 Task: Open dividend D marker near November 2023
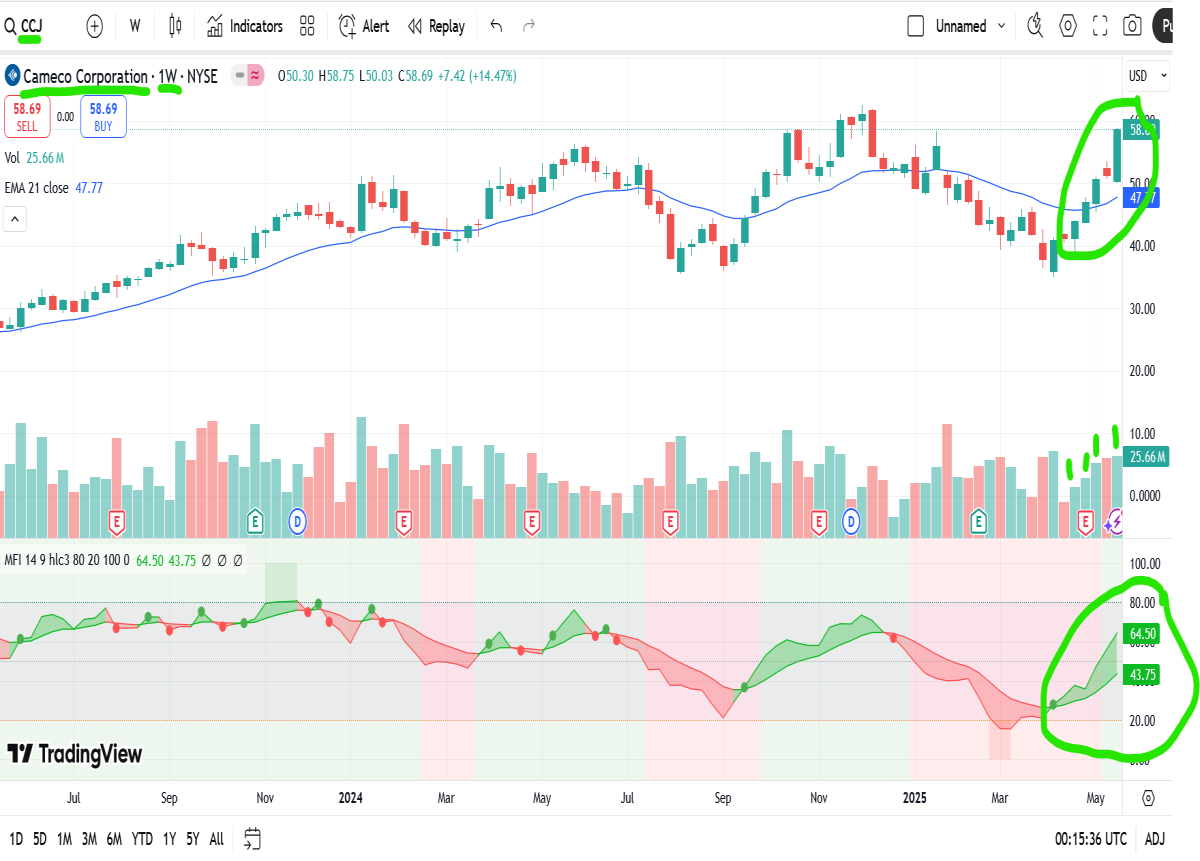click(x=297, y=520)
